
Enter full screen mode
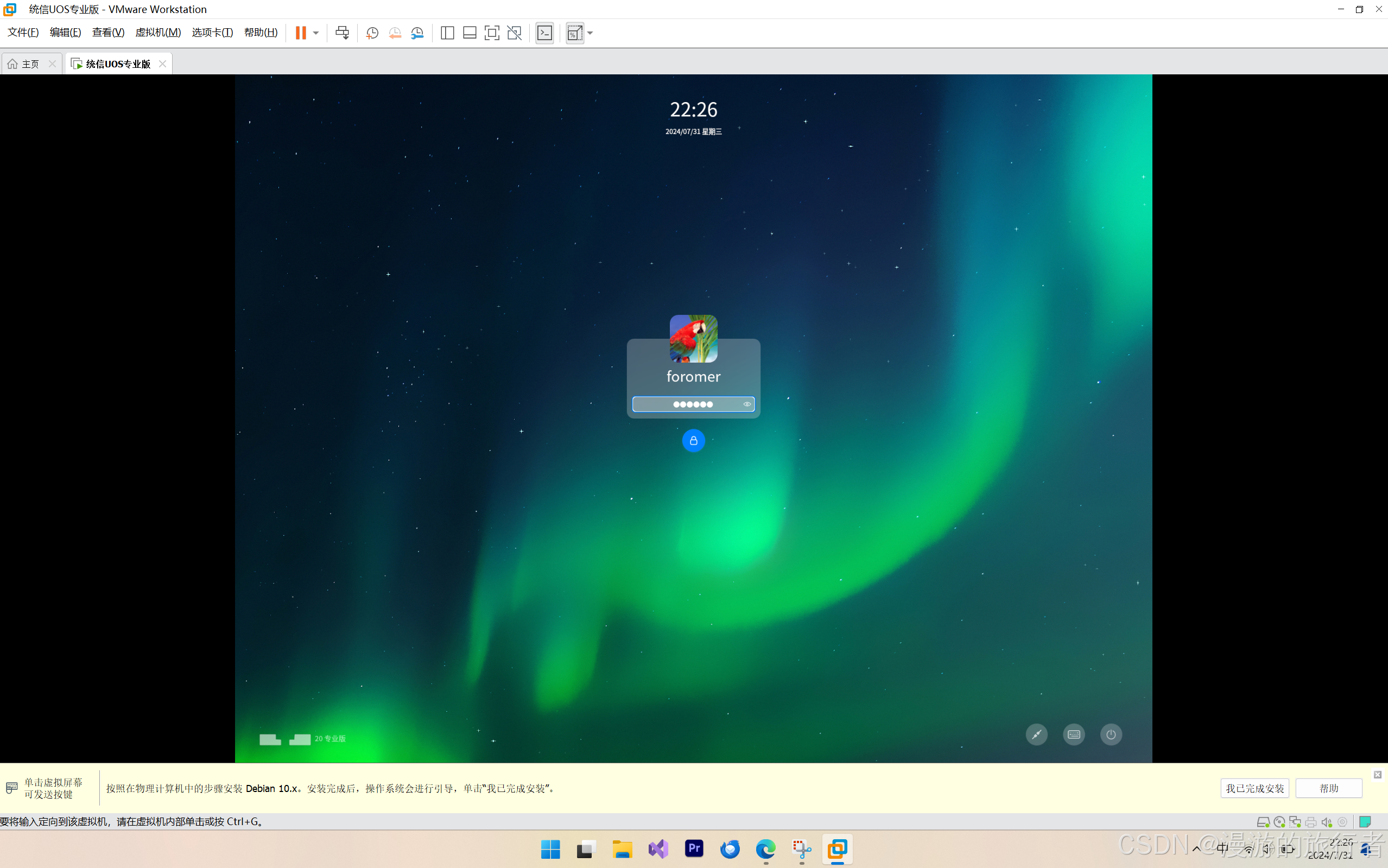pyautogui.click(x=492, y=33)
